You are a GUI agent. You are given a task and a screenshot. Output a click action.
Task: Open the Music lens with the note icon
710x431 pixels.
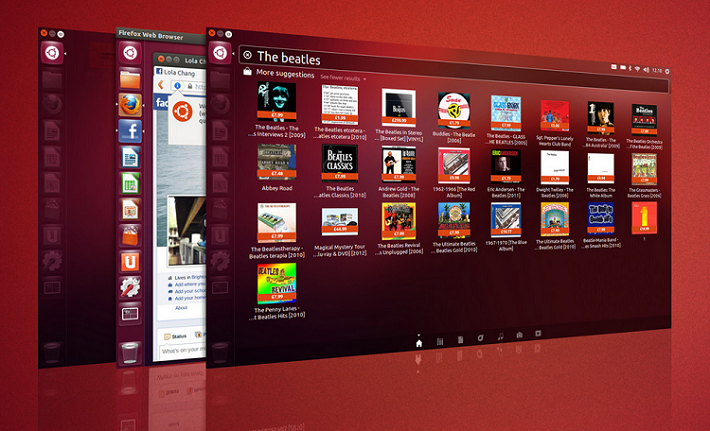tap(500, 336)
